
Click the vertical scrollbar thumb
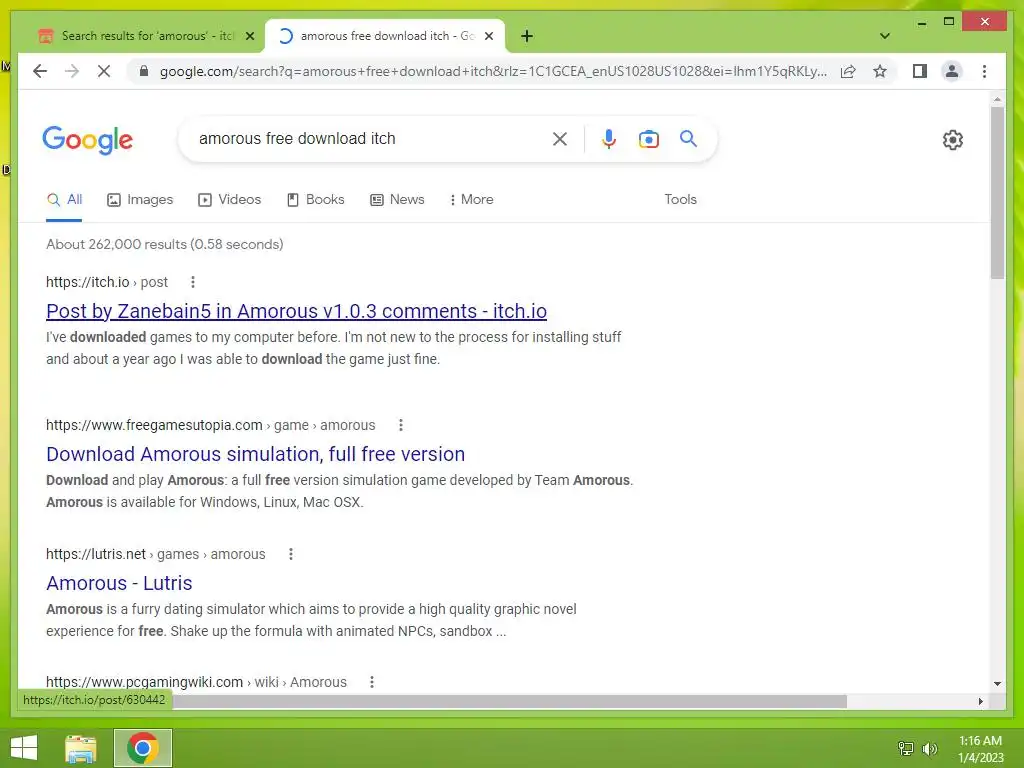pos(997,193)
